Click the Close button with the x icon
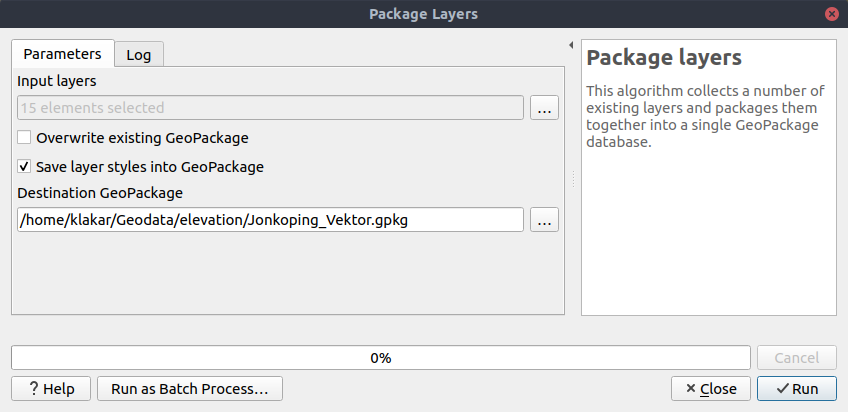 [x=710, y=389]
